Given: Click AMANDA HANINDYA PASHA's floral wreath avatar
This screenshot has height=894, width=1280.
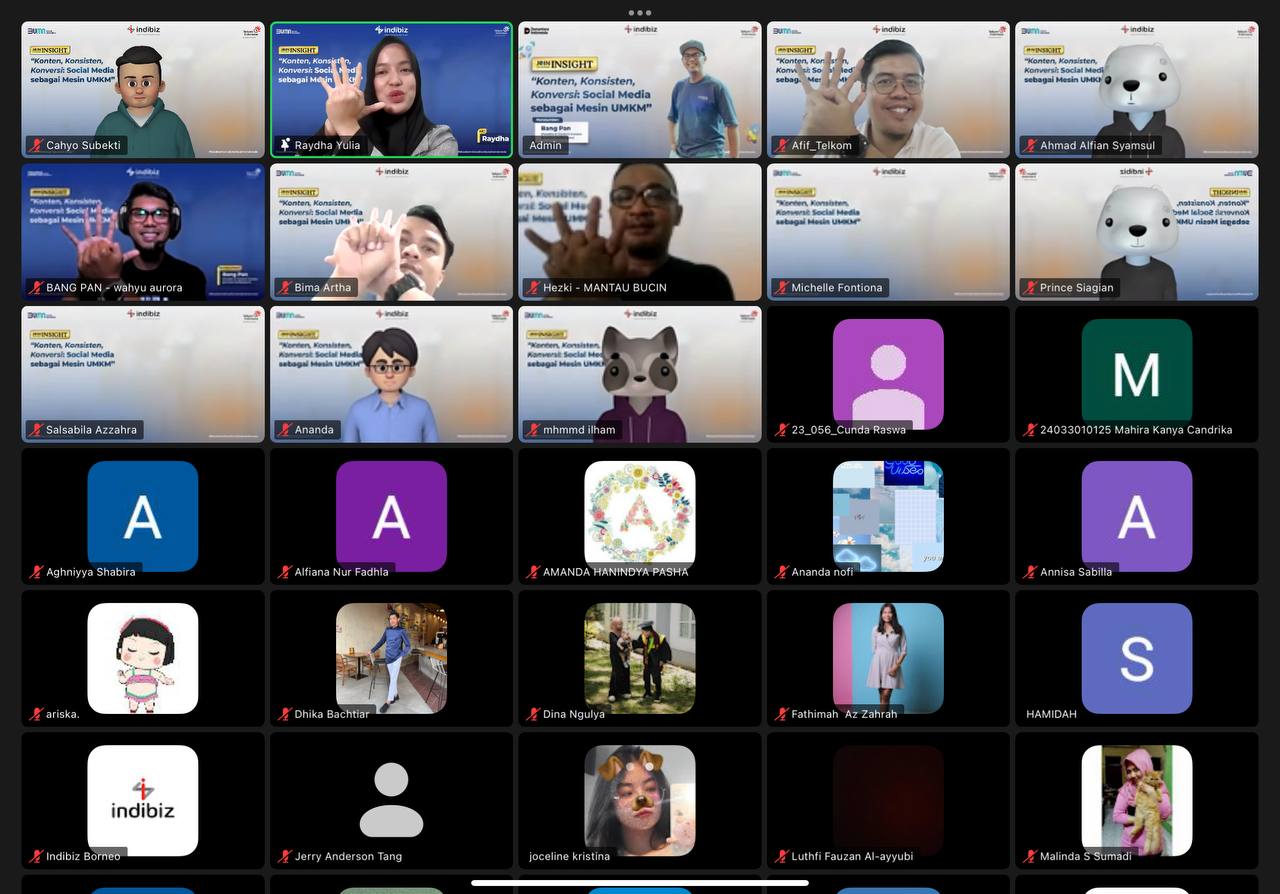Looking at the screenshot, I should [x=640, y=514].
